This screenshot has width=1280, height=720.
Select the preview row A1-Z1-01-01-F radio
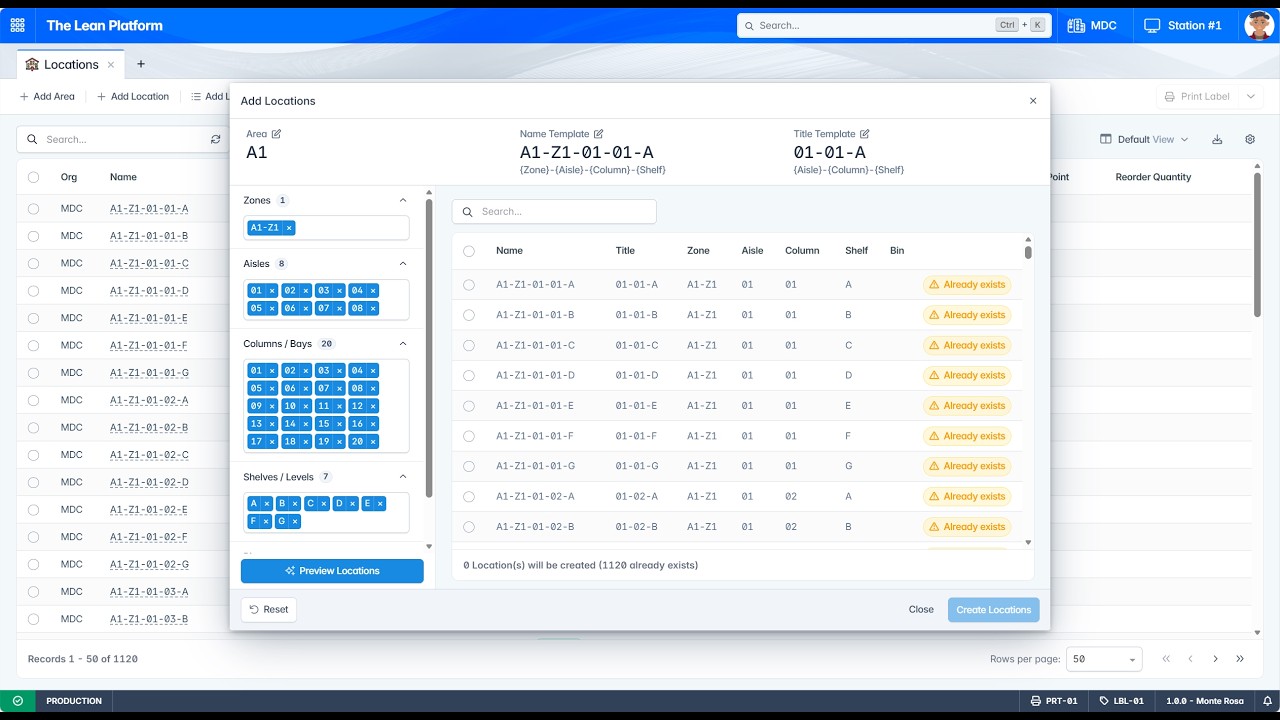(x=469, y=436)
